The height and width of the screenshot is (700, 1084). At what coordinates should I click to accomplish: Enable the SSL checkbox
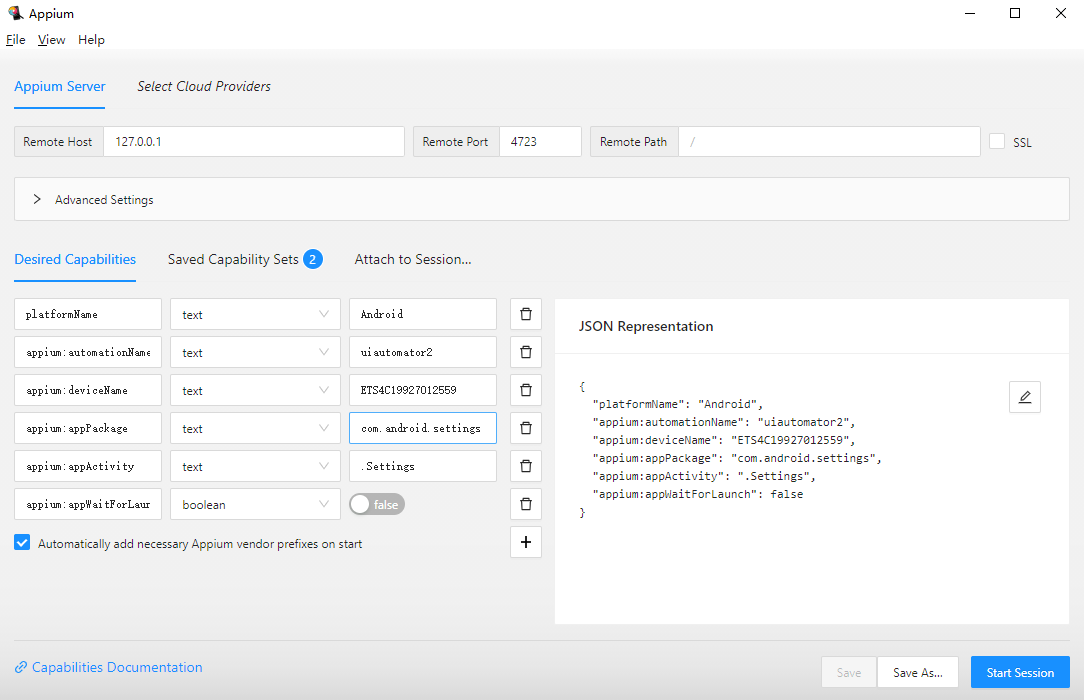point(997,141)
